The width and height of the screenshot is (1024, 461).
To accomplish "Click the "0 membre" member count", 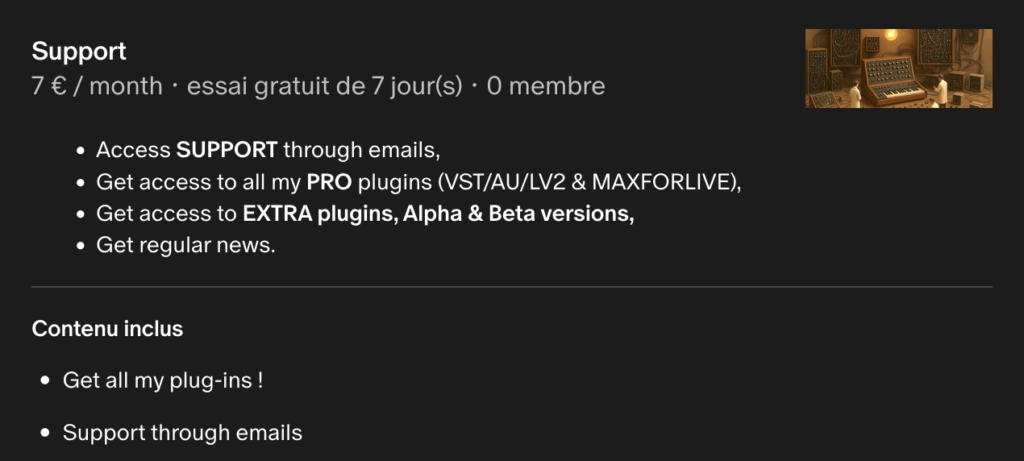I will [x=546, y=87].
